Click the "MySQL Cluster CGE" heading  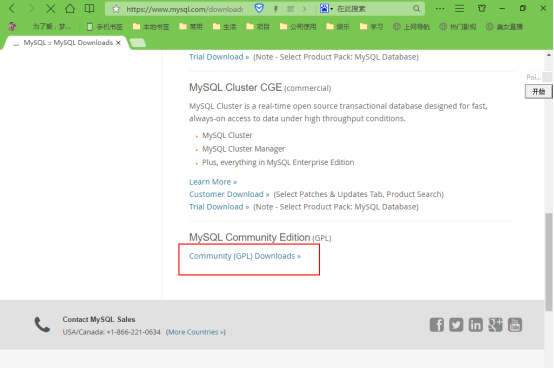coord(235,87)
